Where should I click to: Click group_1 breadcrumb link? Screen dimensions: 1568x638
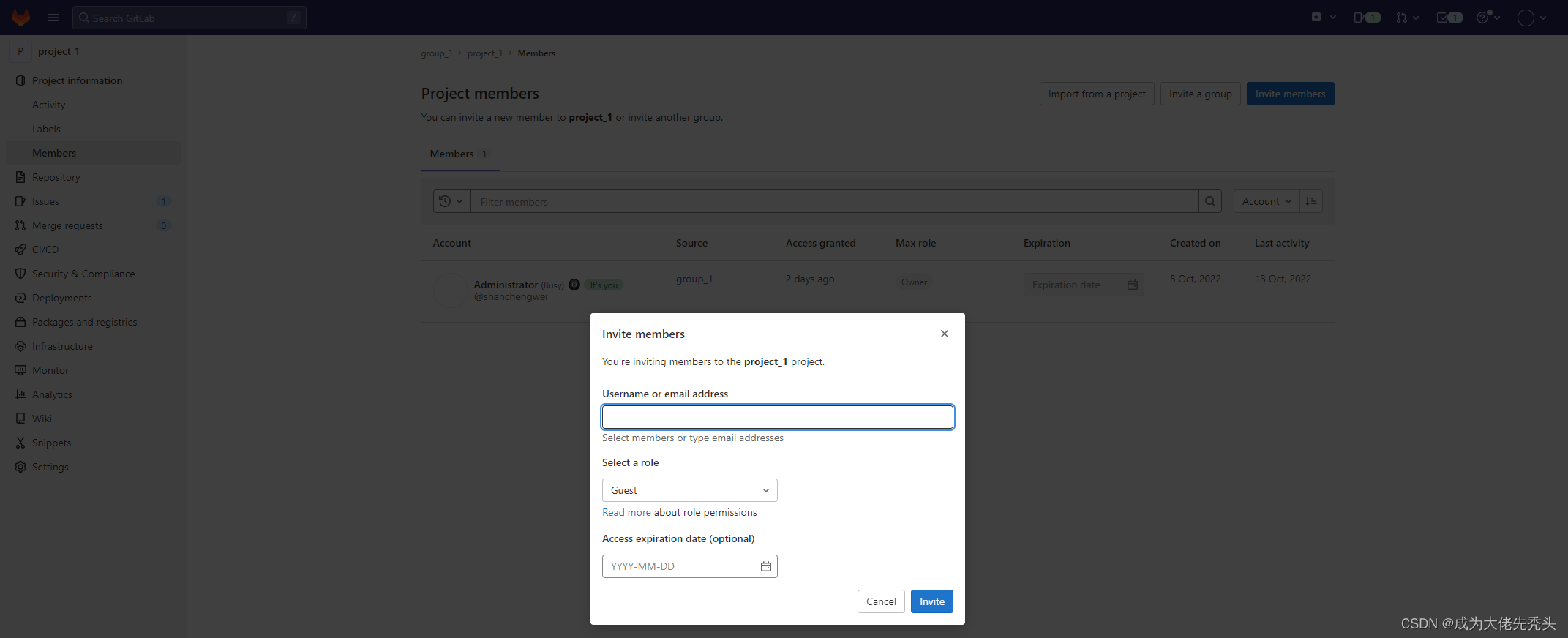click(x=436, y=53)
